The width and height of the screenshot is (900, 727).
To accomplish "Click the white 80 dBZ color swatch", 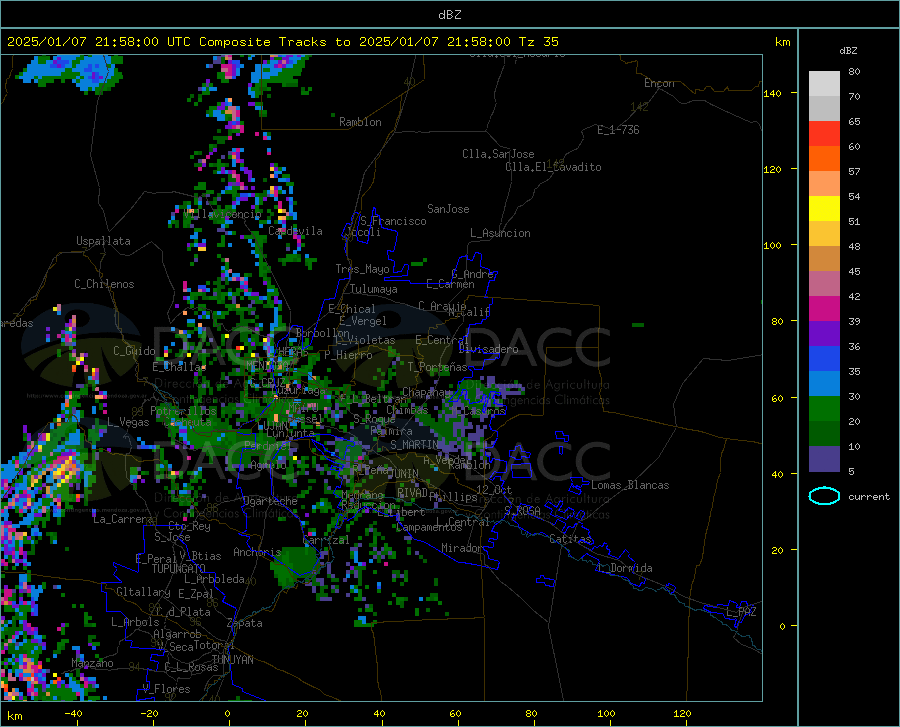I will [x=824, y=84].
